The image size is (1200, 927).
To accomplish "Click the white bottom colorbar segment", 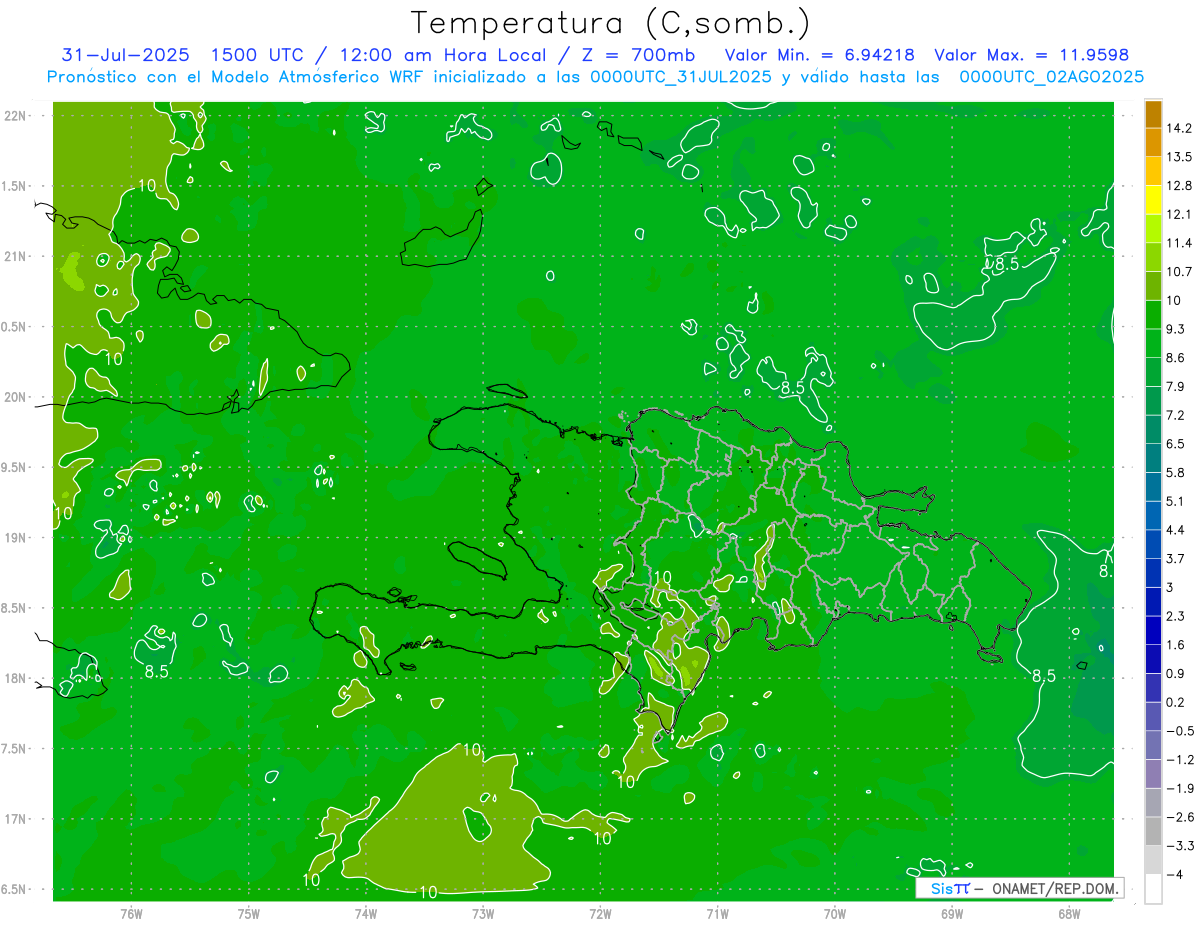I will tap(1153, 889).
